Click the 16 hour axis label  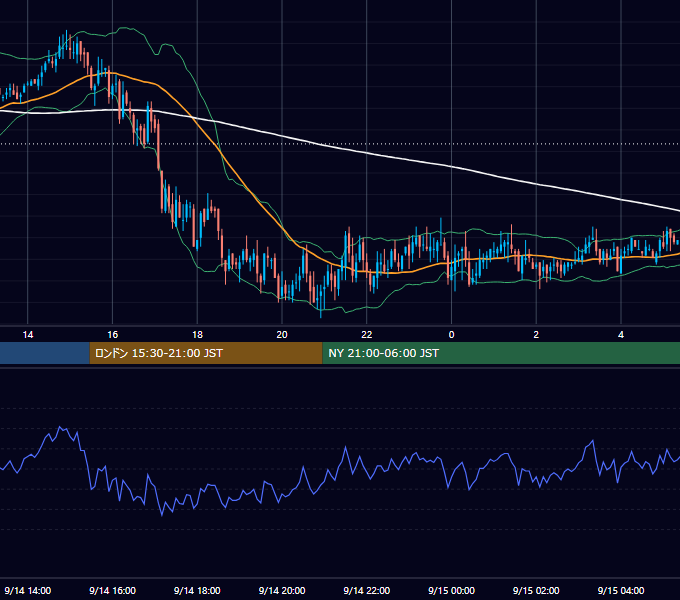point(112,335)
